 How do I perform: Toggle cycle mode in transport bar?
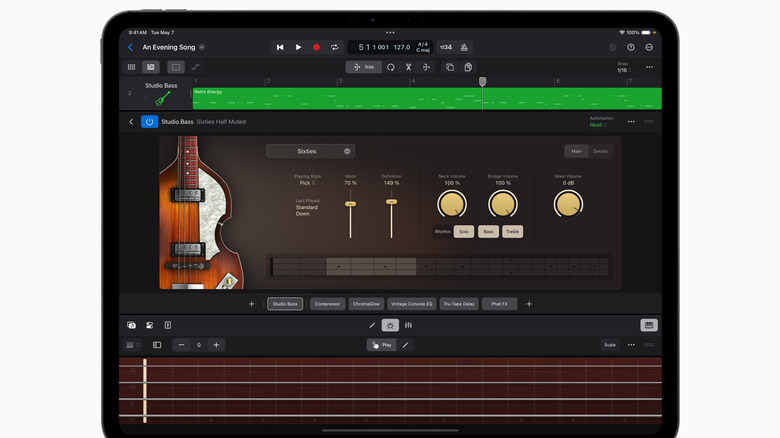[334, 47]
